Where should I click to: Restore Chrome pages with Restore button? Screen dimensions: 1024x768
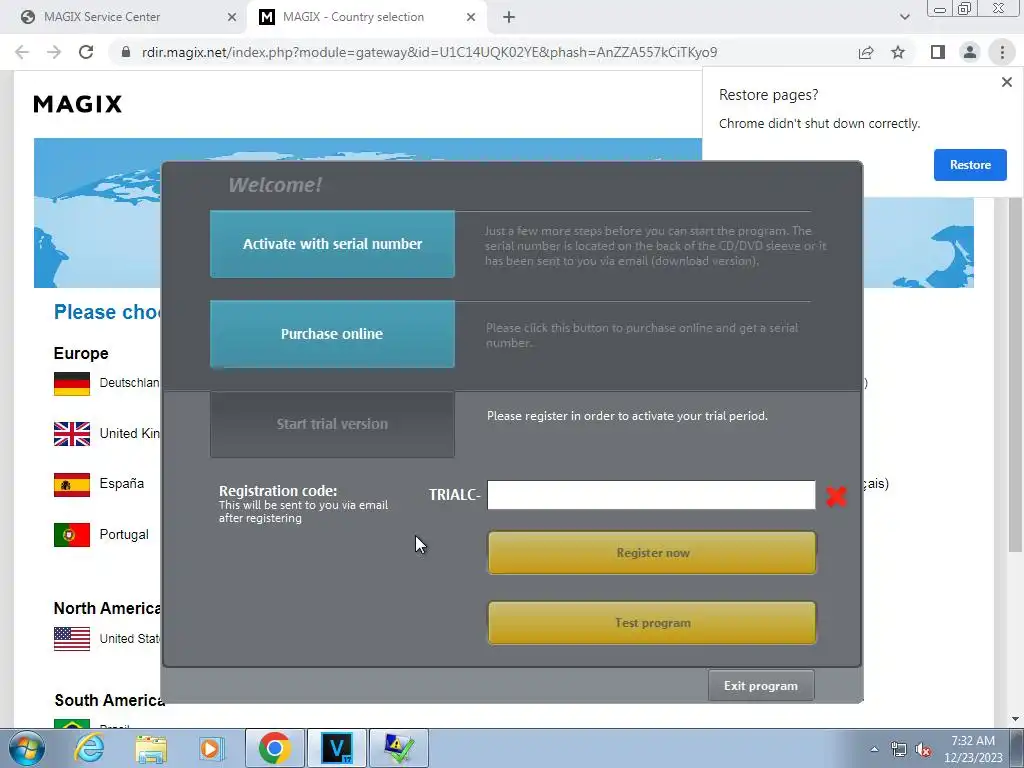970,165
